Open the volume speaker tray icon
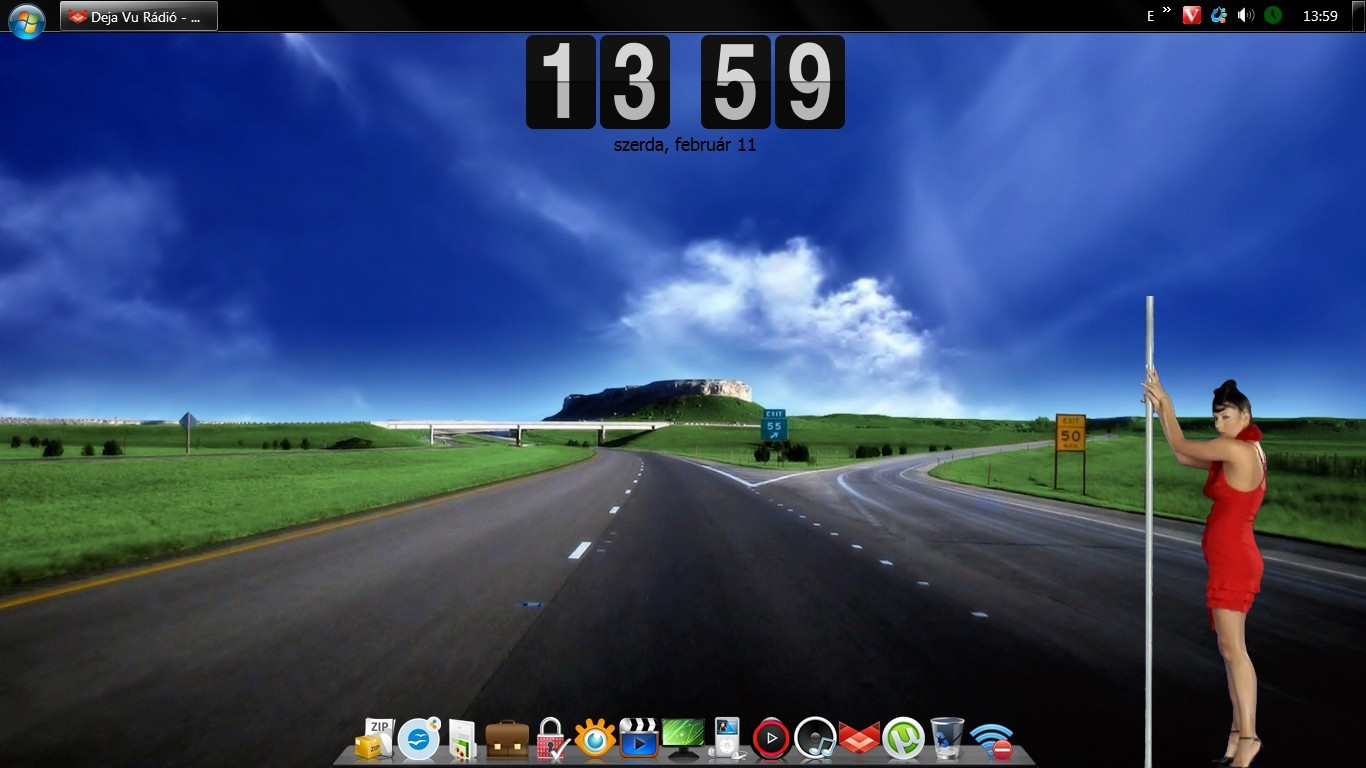 [1245, 15]
